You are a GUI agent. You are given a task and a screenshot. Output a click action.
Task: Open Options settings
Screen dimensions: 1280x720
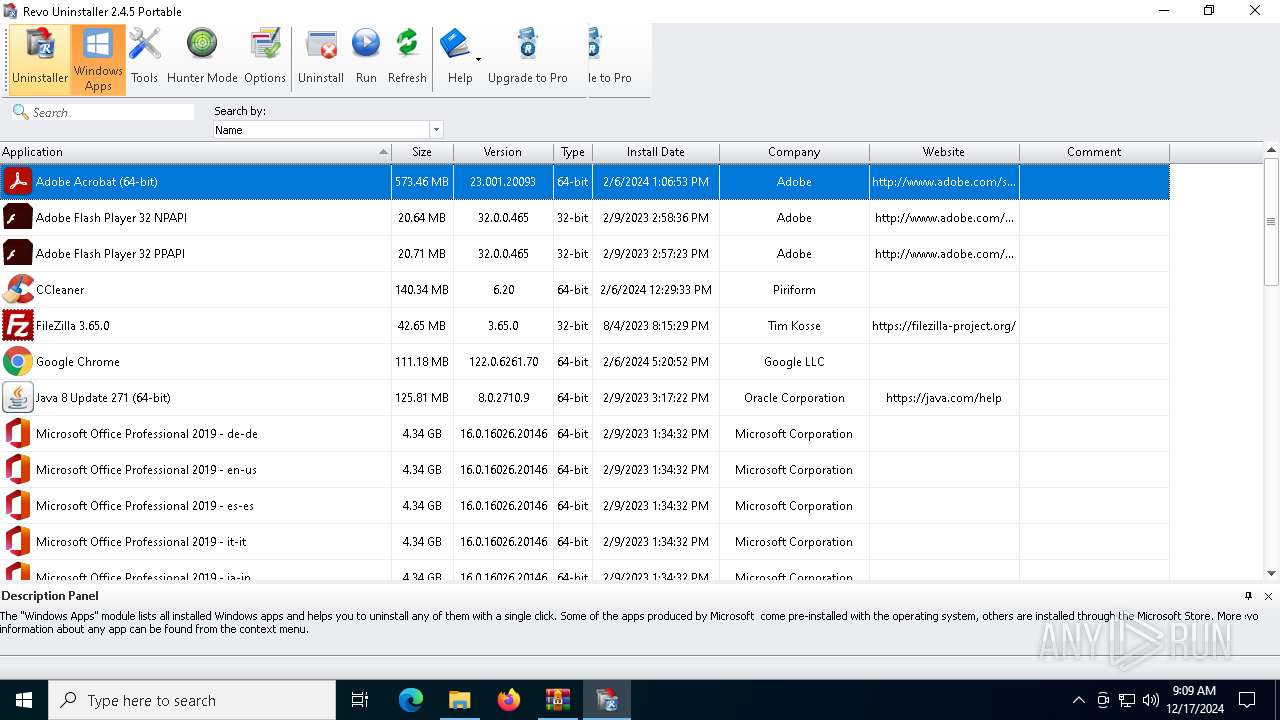click(x=265, y=60)
